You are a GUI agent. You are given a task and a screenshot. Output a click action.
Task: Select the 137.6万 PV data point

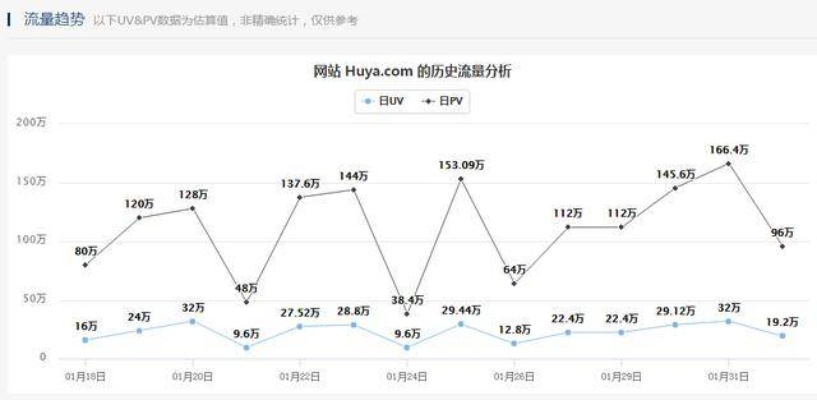(300, 197)
